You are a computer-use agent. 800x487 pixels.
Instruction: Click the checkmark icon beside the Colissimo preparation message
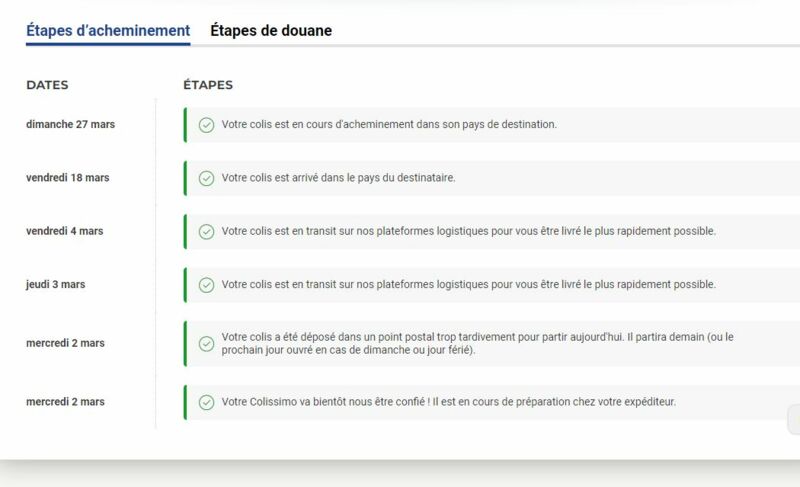(x=206, y=402)
